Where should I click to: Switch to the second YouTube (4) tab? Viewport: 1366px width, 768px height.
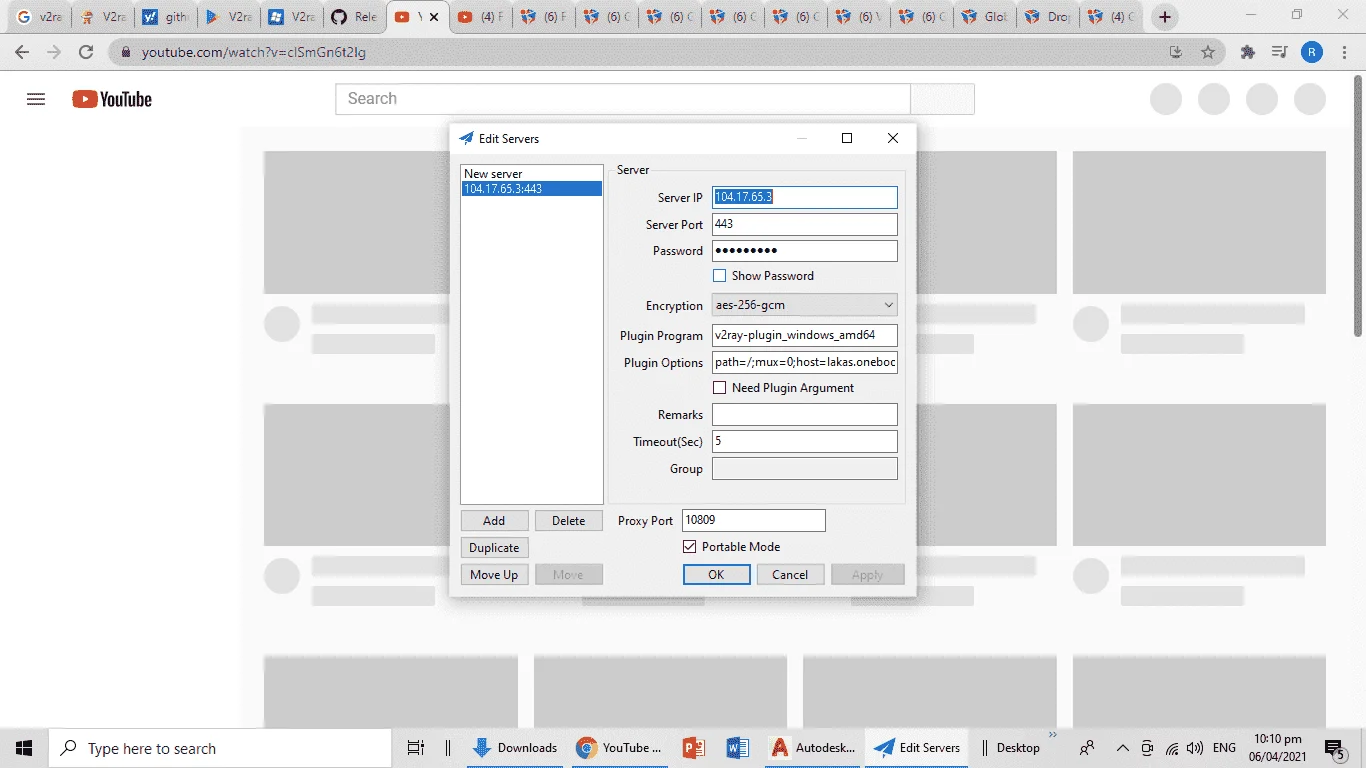[x=479, y=17]
